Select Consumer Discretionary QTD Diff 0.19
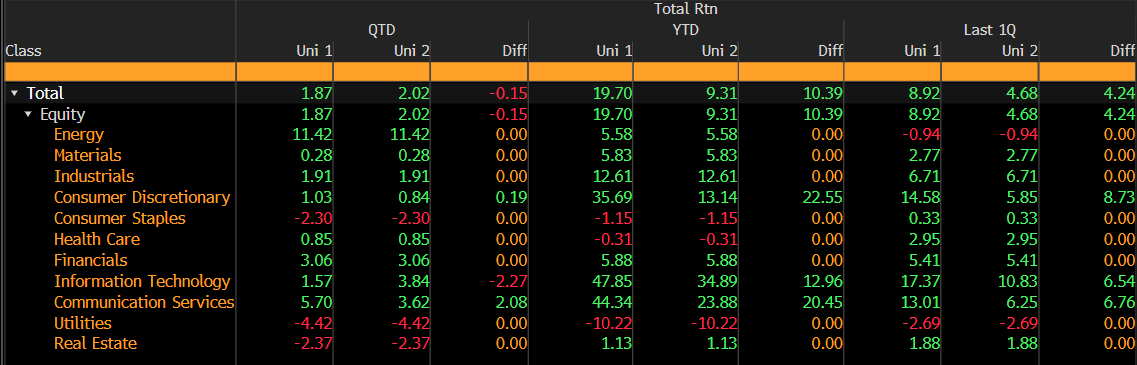The image size is (1137, 365). coord(512,198)
